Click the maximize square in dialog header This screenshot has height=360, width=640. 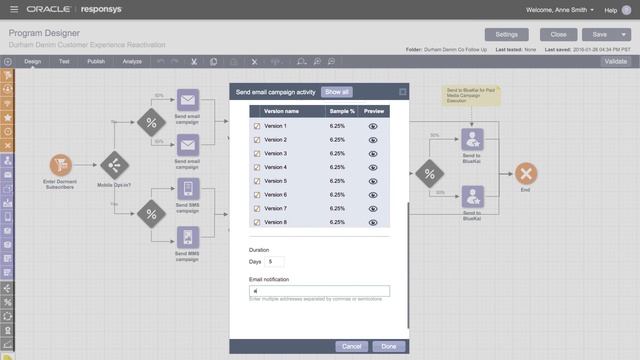402,92
